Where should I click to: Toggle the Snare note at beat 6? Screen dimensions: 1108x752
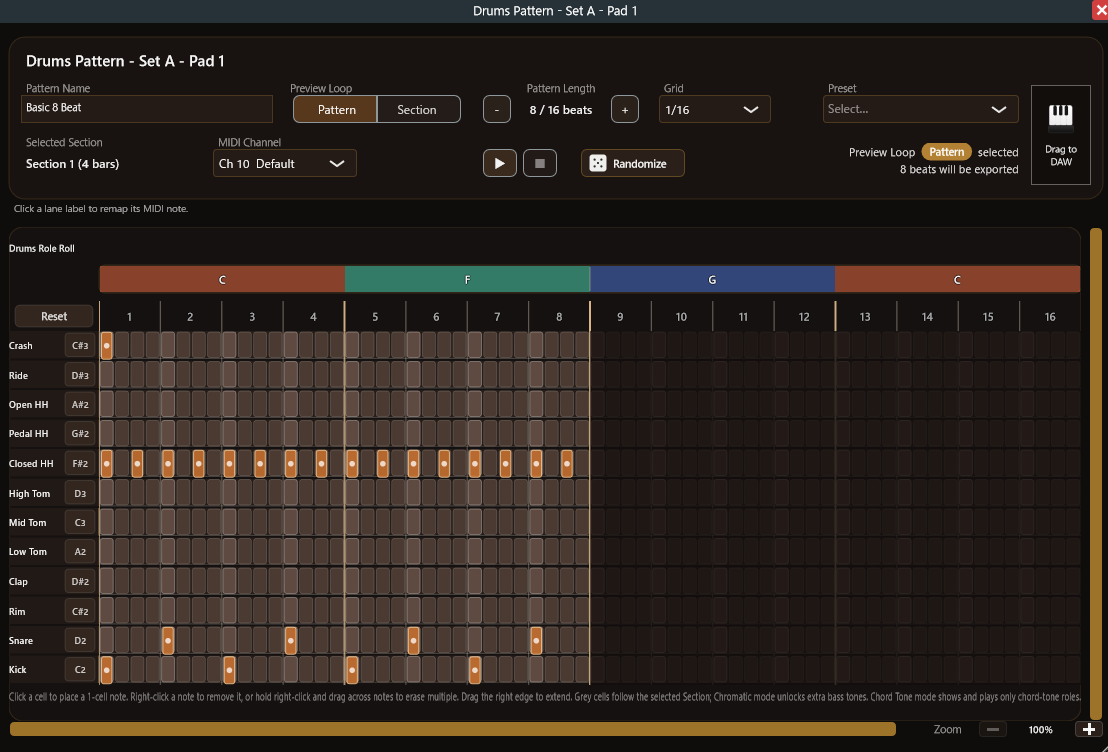click(413, 640)
